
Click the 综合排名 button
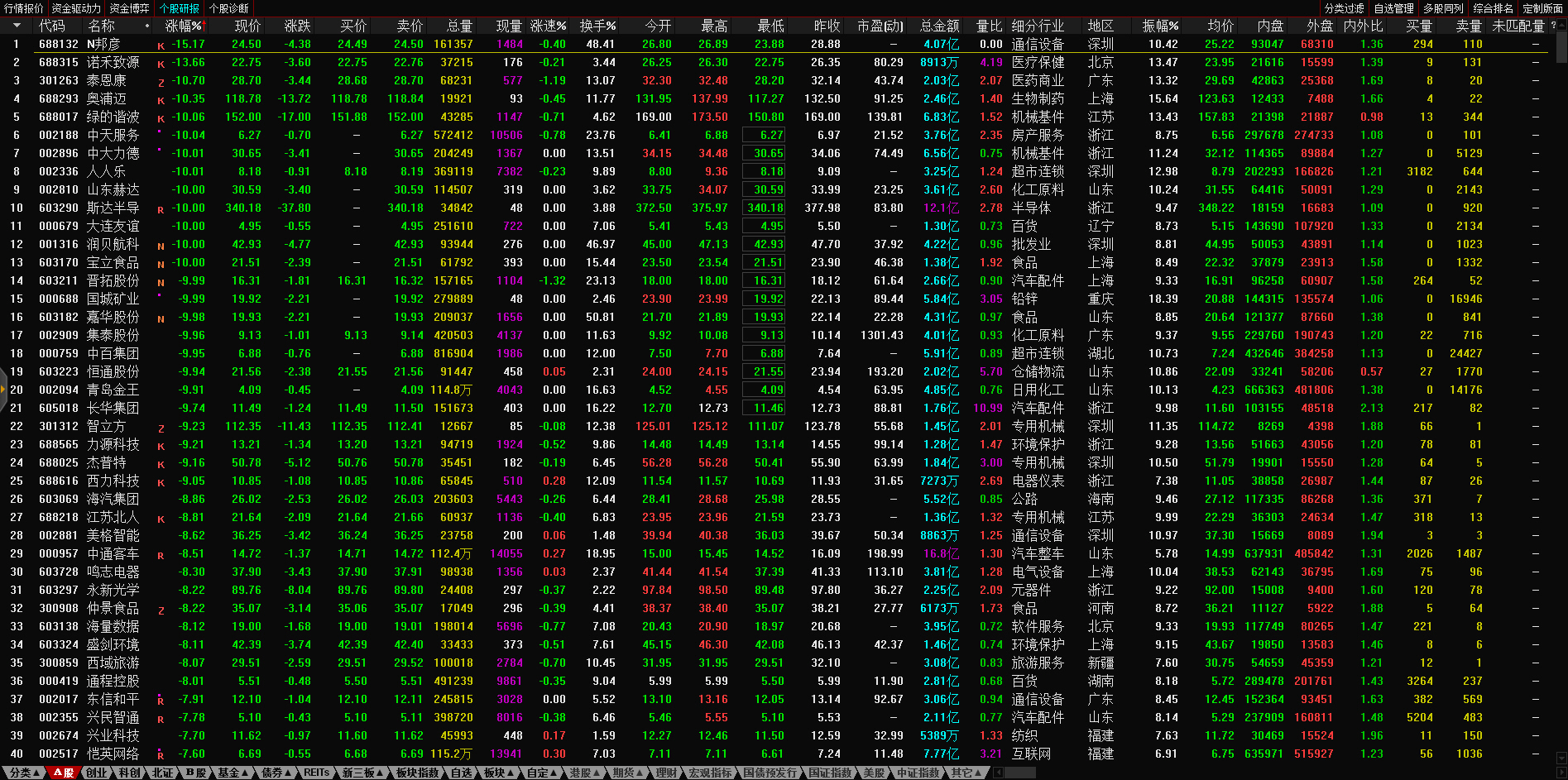[1493, 8]
